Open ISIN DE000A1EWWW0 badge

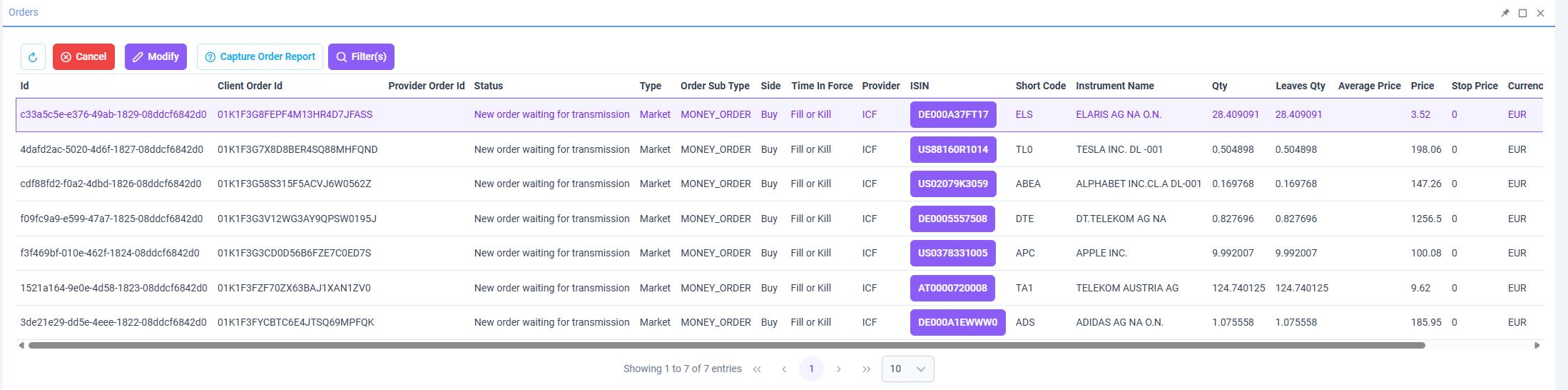tap(958, 322)
